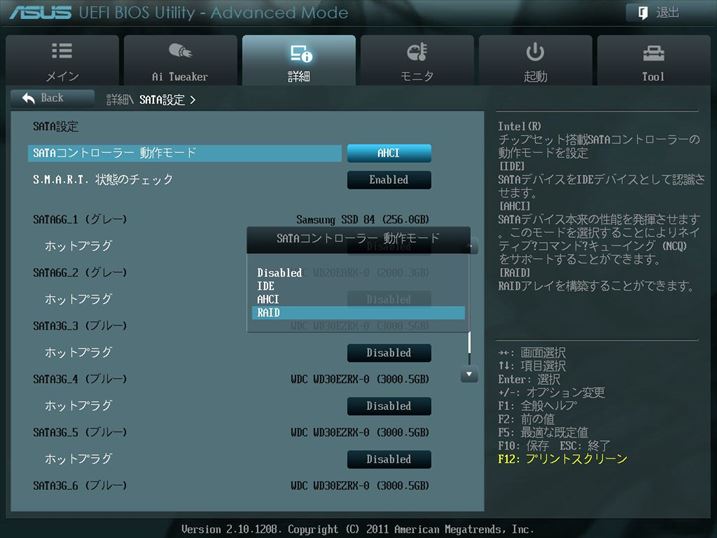
Task: Click the settings list scrollbar thumb
Action: click(x=470, y=342)
